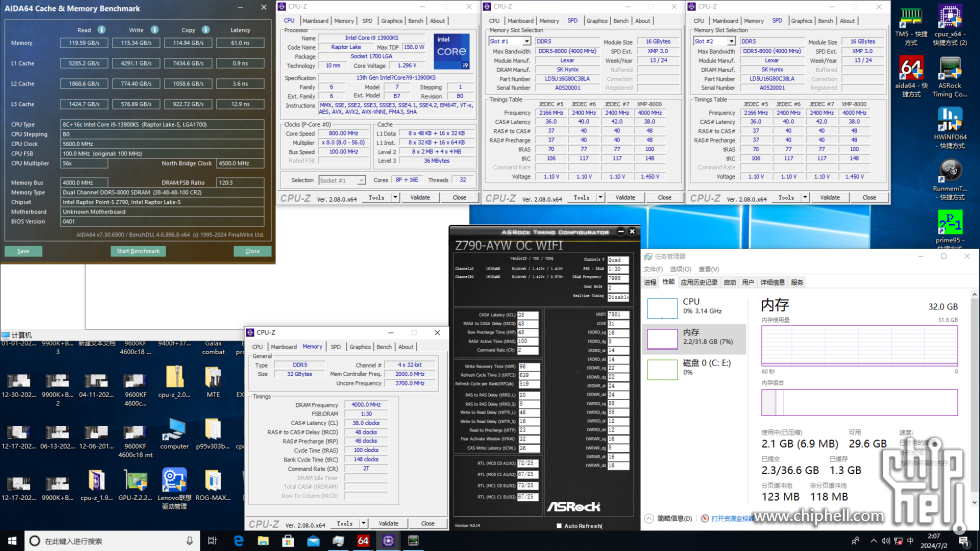Open the notification center icon
Image resolution: width=980 pixels, height=551 pixels.
click(x=964, y=541)
